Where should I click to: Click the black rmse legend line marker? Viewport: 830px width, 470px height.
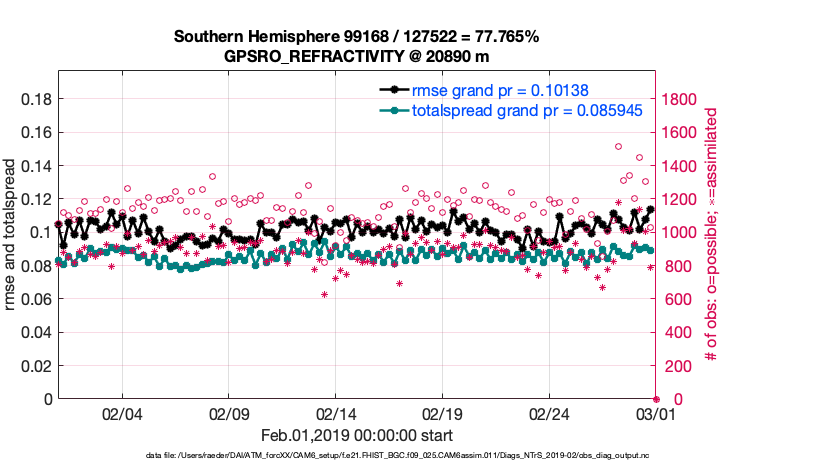pyautogui.click(x=396, y=90)
